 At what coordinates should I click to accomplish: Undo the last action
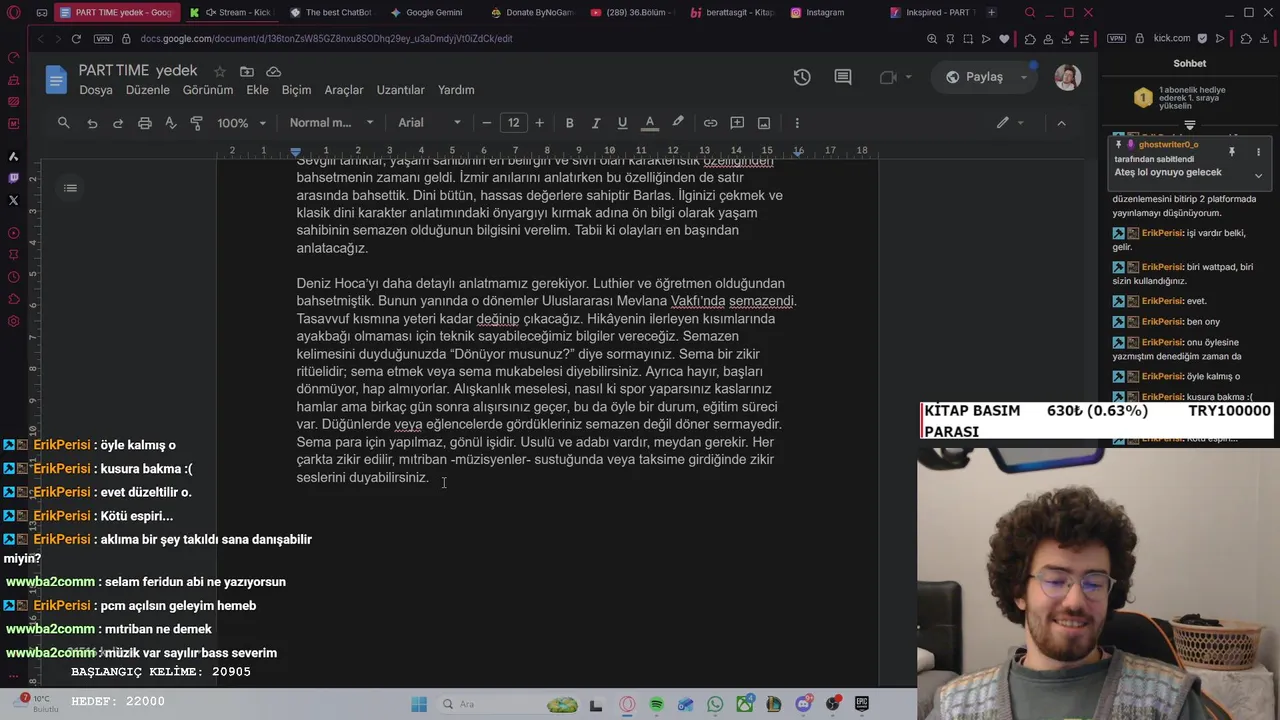[x=92, y=123]
